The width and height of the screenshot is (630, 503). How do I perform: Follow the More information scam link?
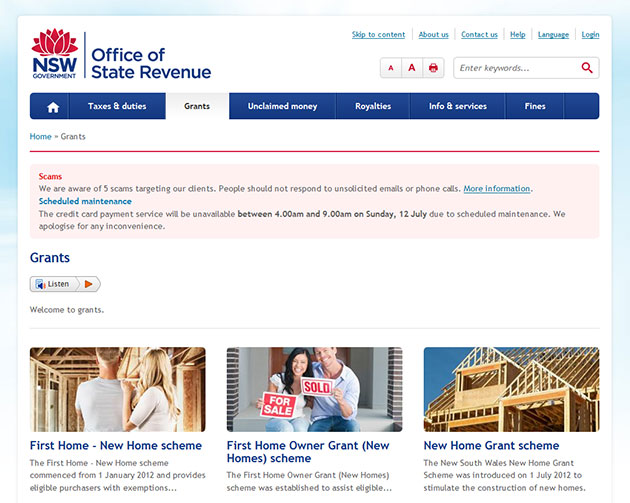(x=497, y=188)
